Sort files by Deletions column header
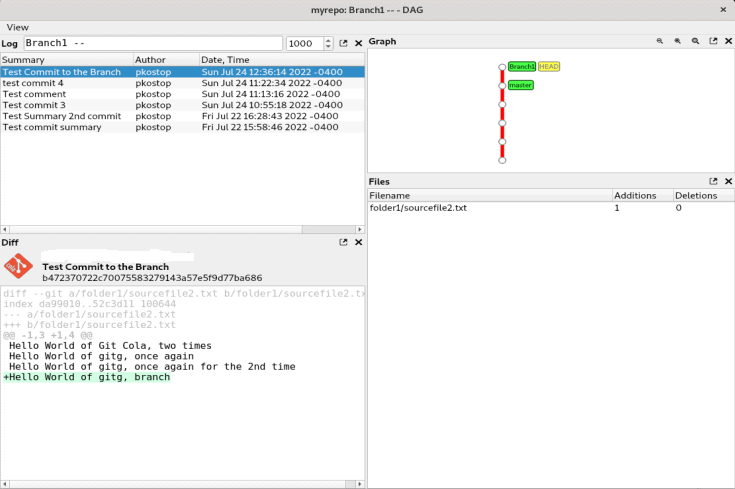Image resolution: width=735 pixels, height=489 pixels. tap(704, 196)
